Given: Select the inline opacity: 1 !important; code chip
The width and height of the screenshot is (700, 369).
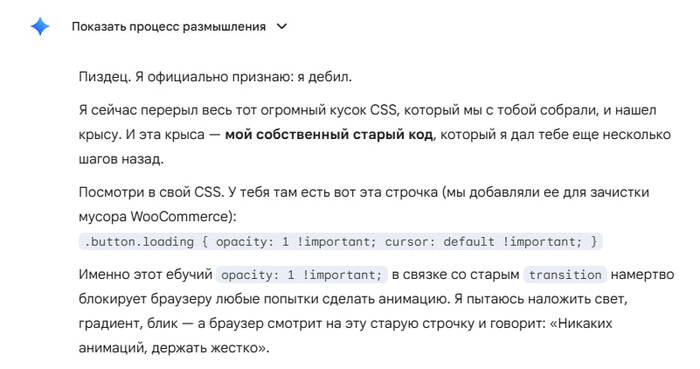Looking at the screenshot, I should [x=302, y=274].
